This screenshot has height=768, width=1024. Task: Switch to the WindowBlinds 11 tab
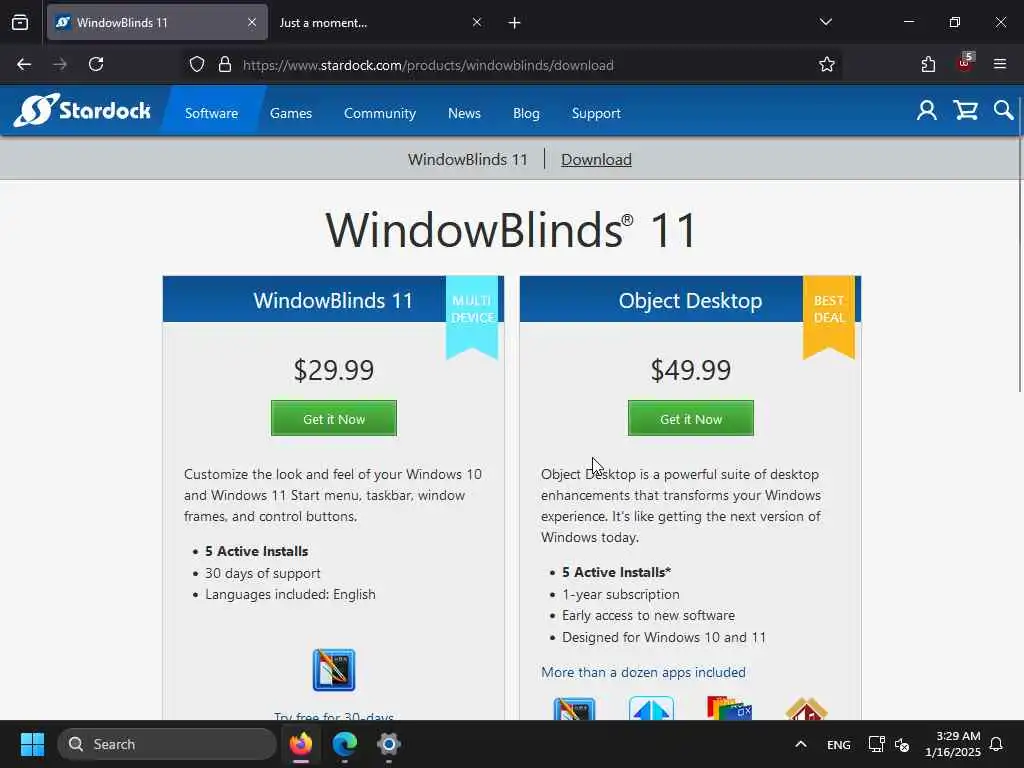coord(157,22)
